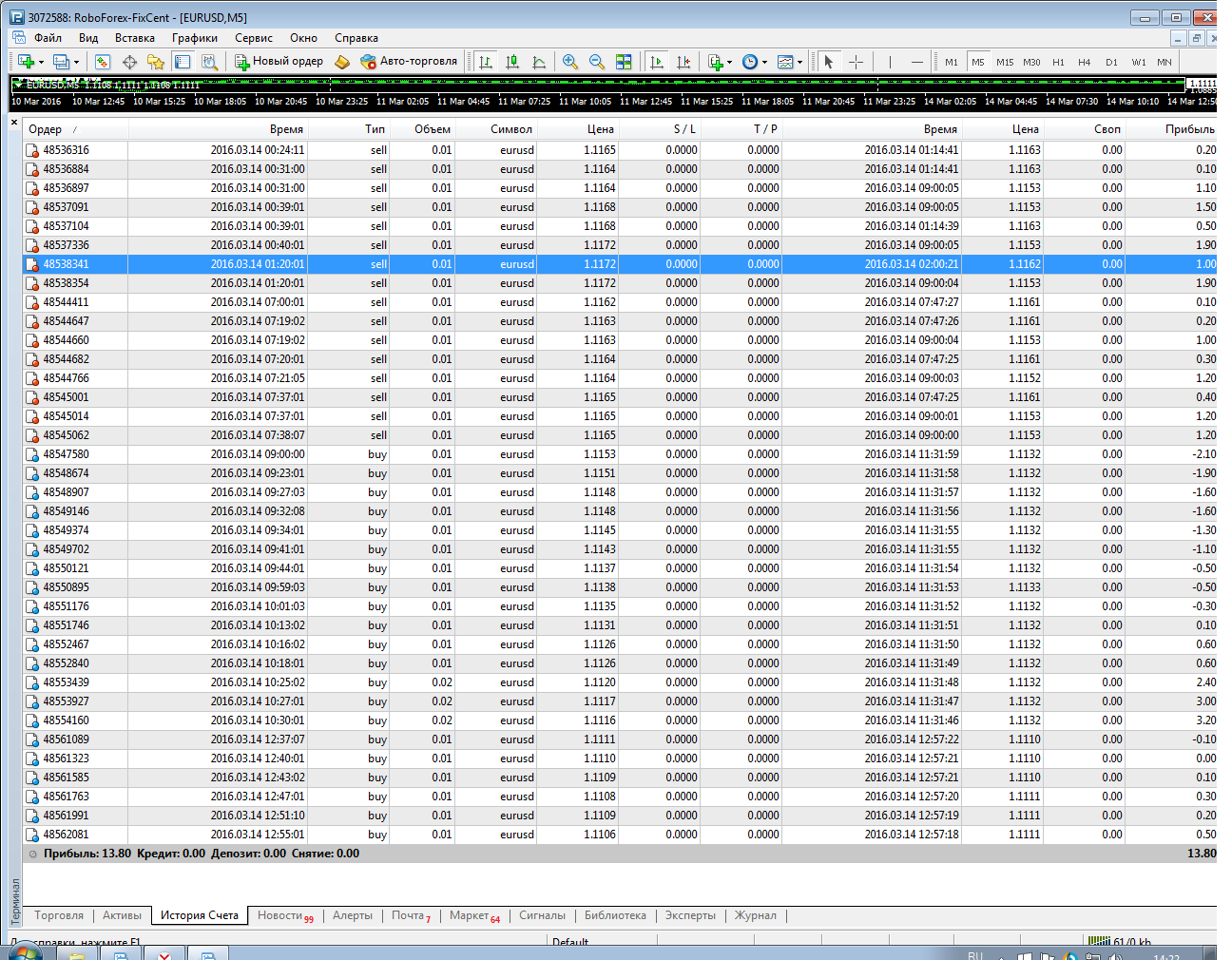Select order row 48538354
The height and width of the screenshot is (960, 1232).
click(x=620, y=283)
